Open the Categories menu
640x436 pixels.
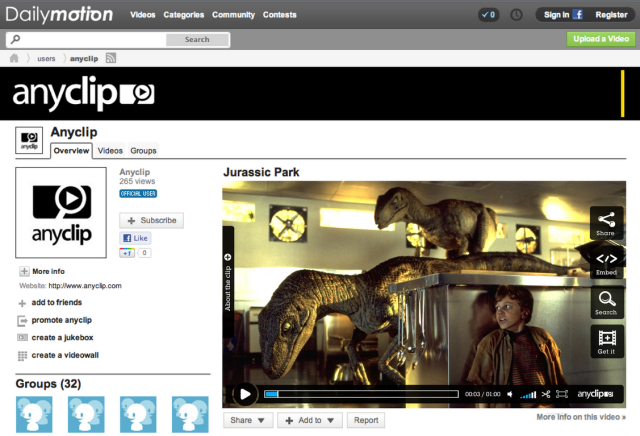coord(184,15)
